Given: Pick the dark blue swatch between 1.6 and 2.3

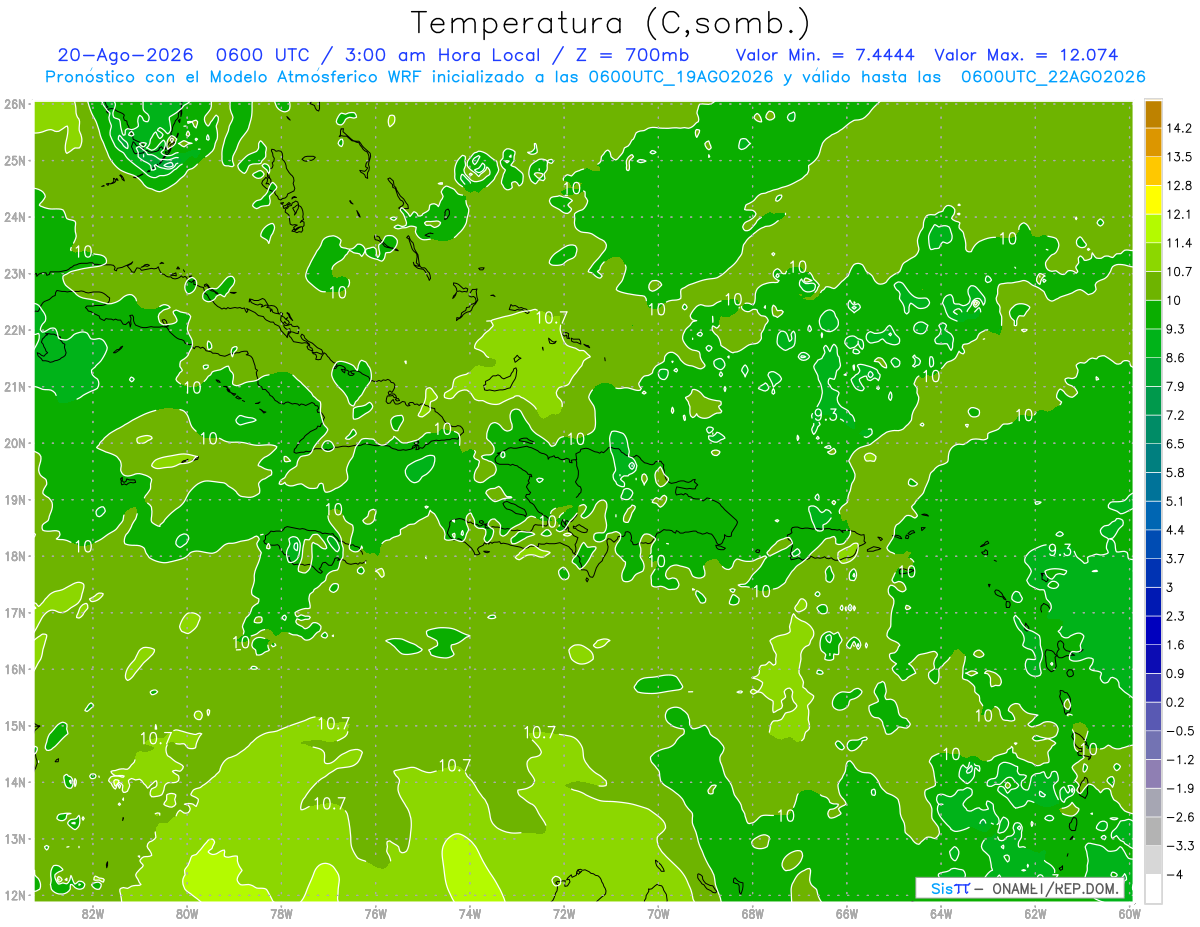Looking at the screenshot, I should pos(1153,630).
